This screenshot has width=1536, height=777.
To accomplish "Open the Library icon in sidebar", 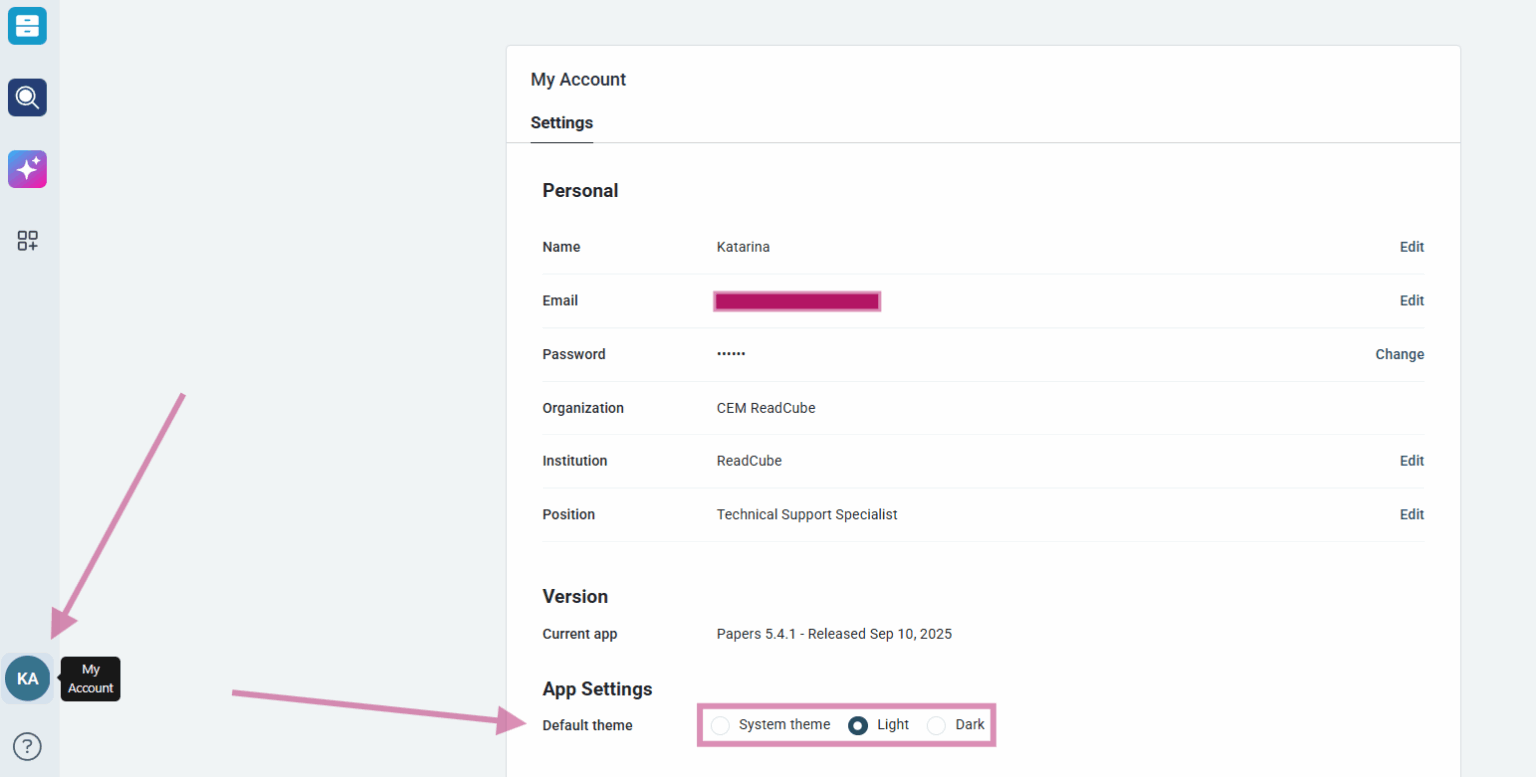I will pos(27,26).
